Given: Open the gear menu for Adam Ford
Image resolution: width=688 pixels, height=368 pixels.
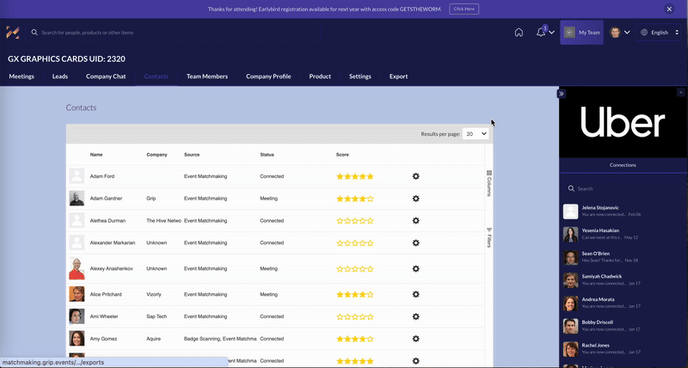Looking at the screenshot, I should point(416,176).
